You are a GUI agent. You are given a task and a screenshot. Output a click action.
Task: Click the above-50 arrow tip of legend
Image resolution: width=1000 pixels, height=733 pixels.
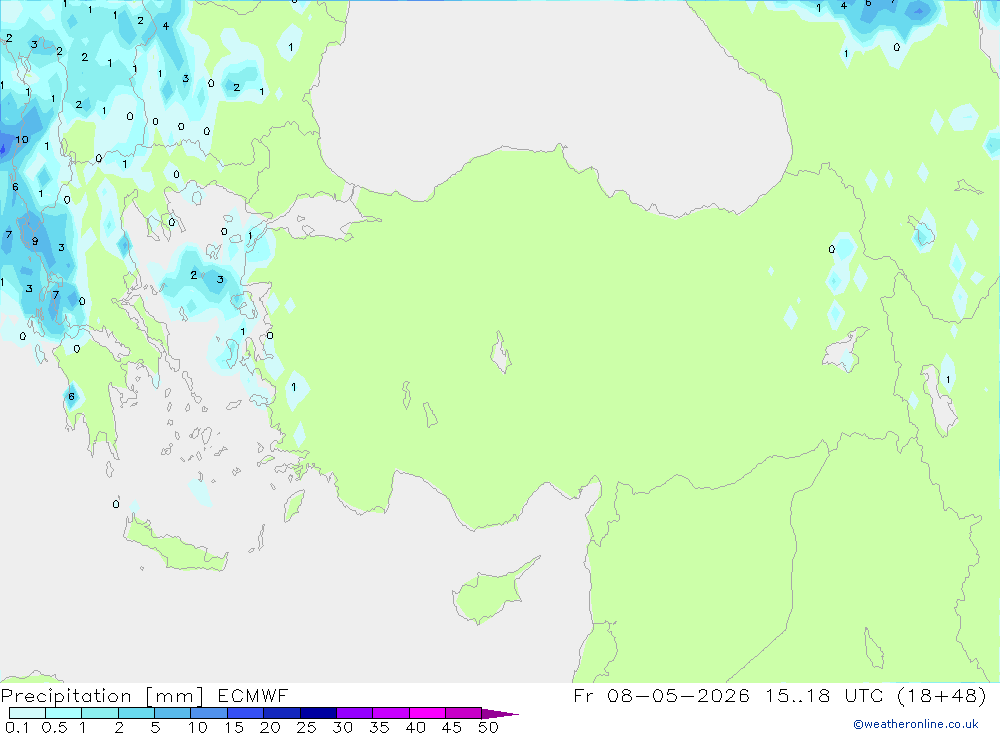pos(500,714)
